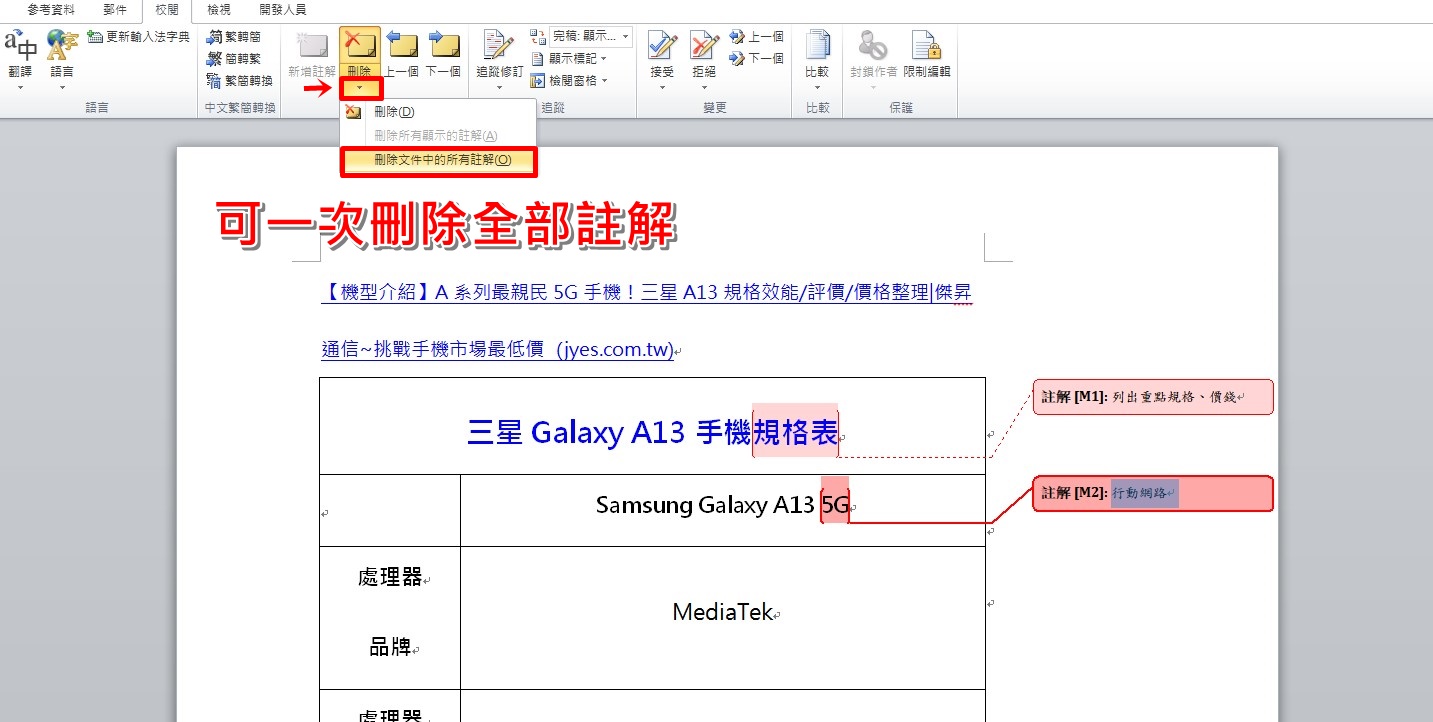The image size is (1433, 722).
Task: Expand the arrow under 接受
Action: 662,87
